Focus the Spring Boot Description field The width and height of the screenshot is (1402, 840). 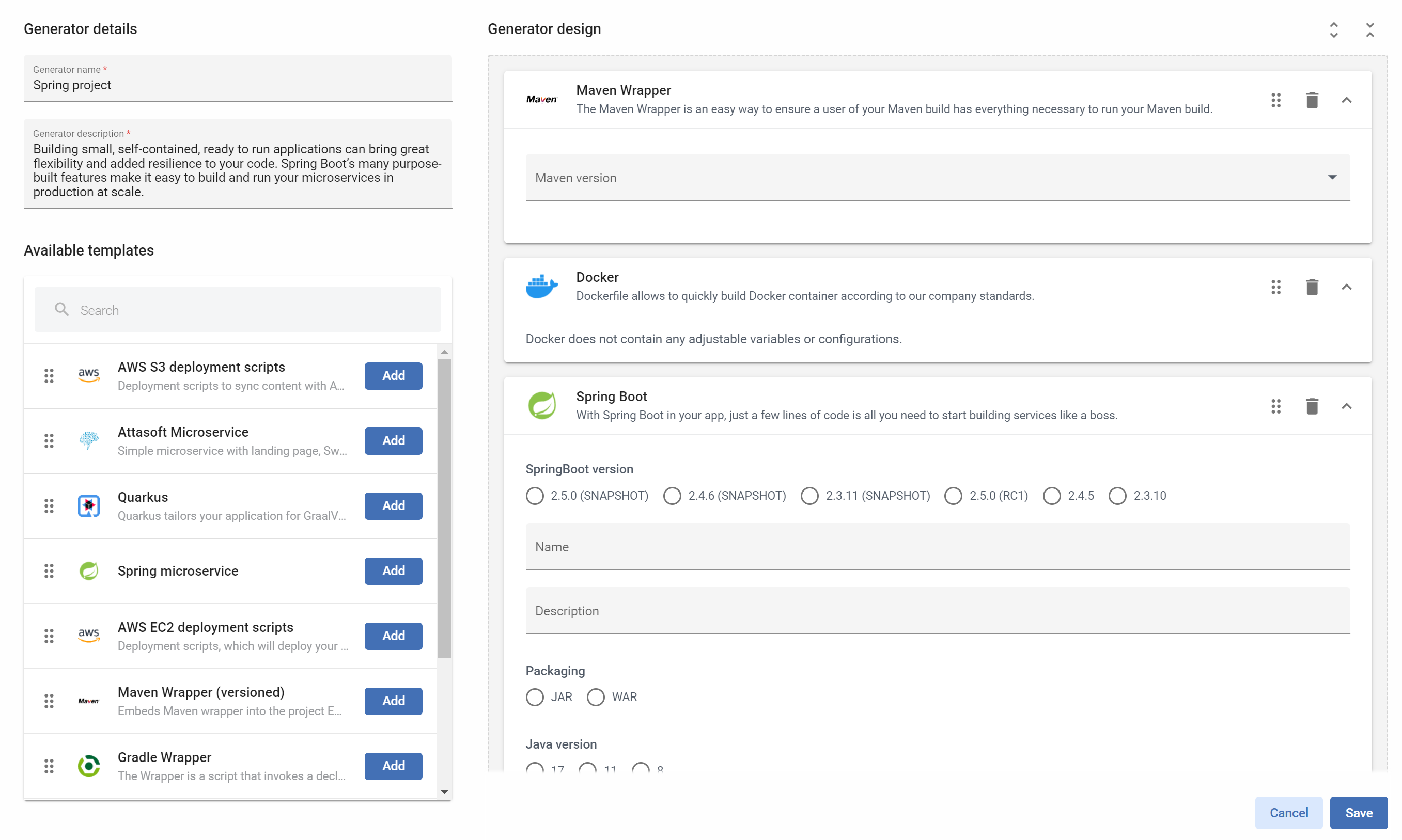937,610
